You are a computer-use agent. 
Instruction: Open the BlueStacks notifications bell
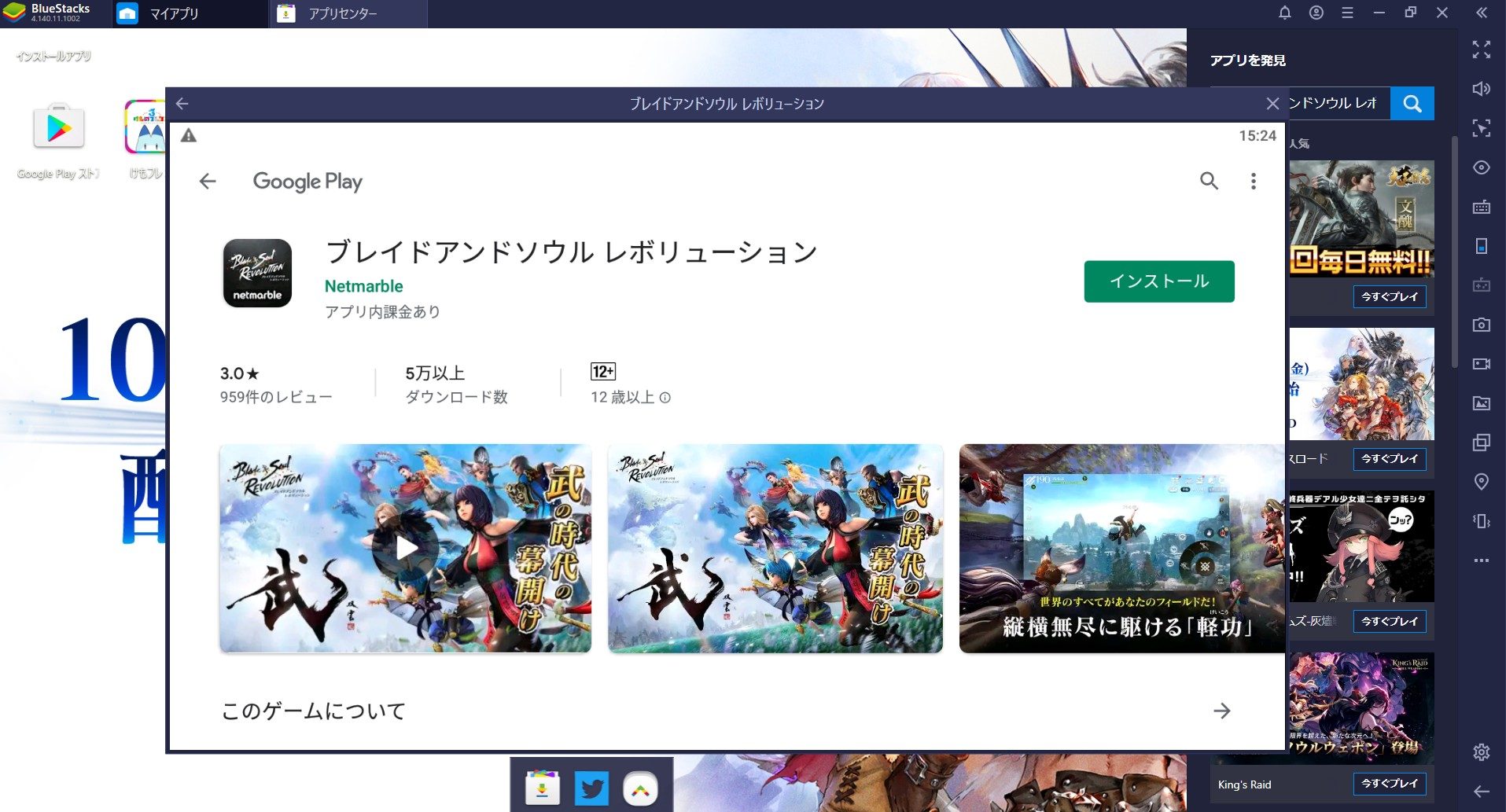[x=1285, y=13]
